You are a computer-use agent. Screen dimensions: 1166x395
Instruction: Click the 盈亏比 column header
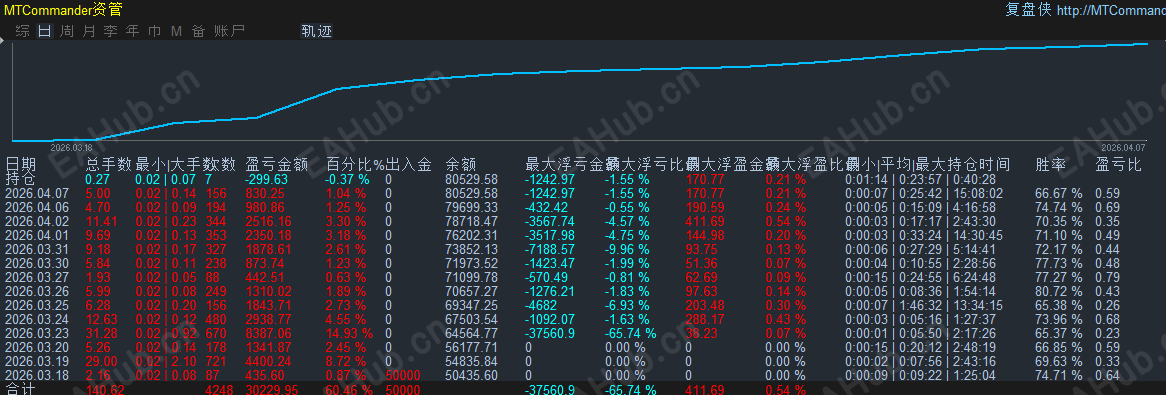1118,164
